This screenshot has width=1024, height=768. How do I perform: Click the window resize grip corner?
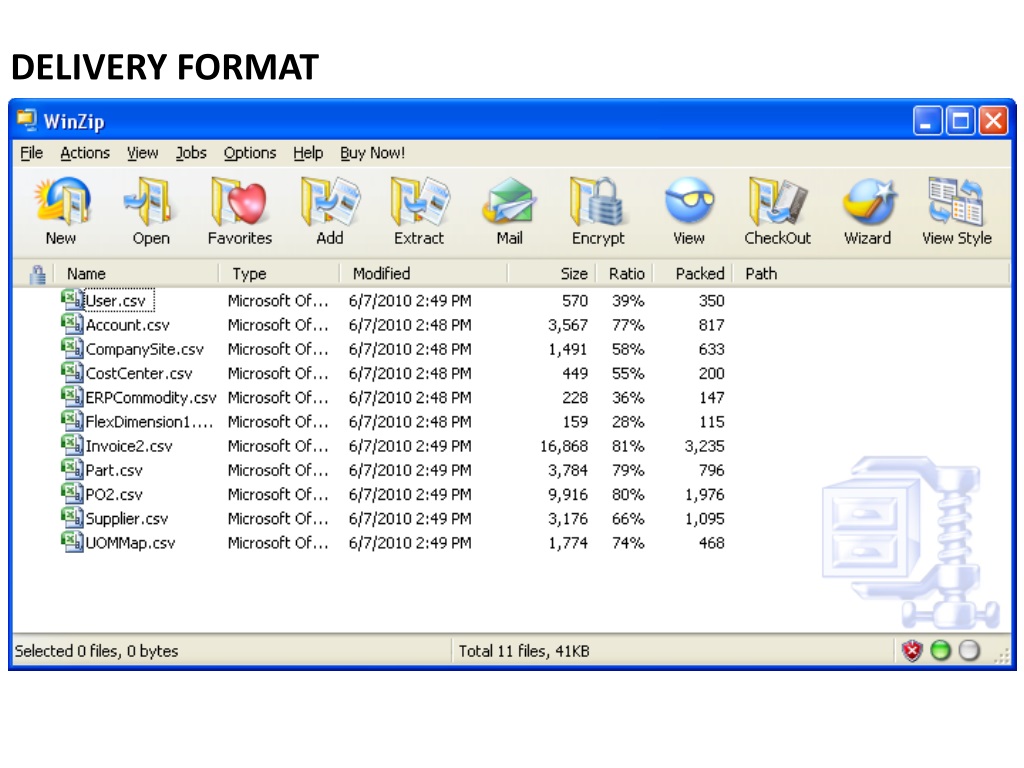pyautogui.click(x=1002, y=656)
